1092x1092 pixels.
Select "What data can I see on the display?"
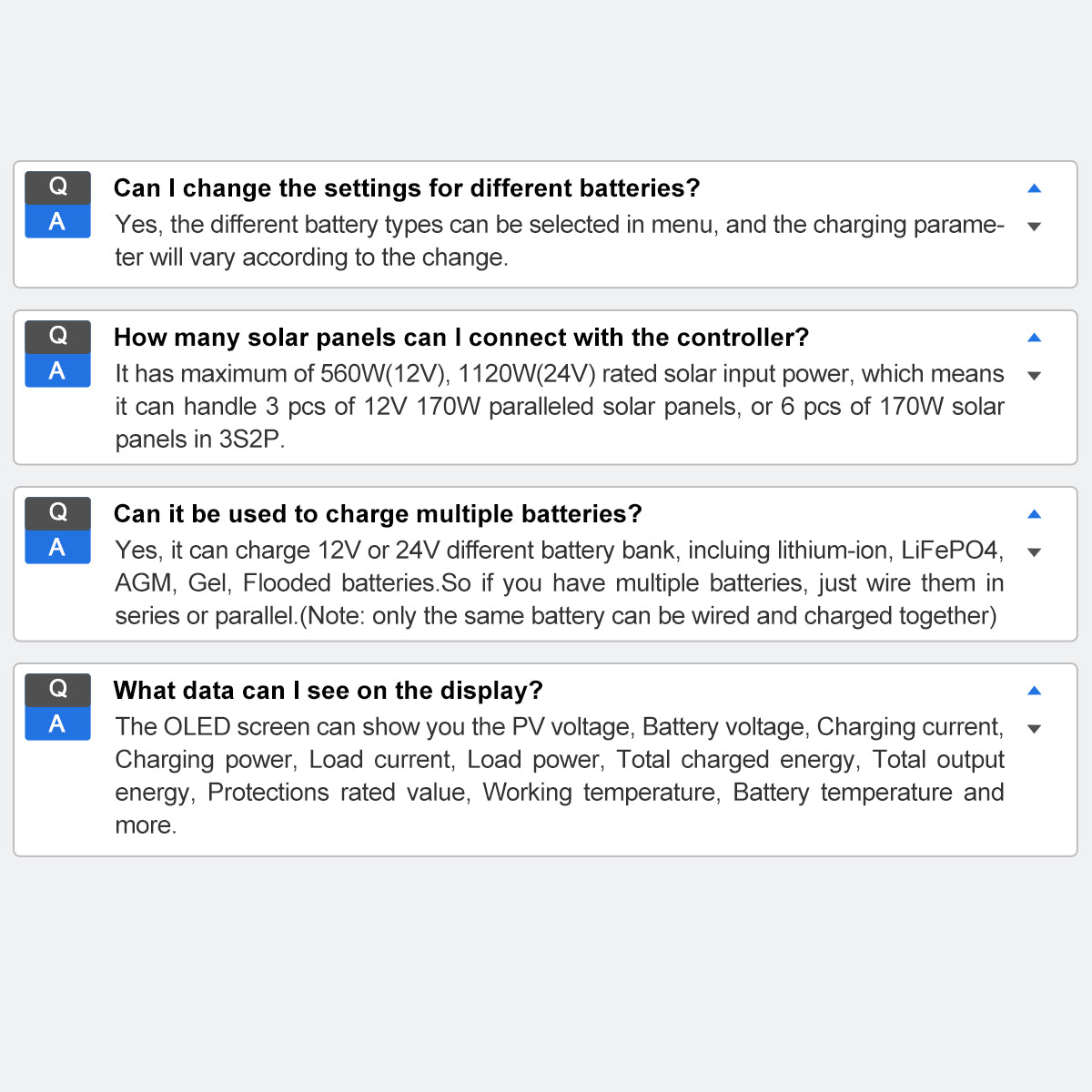(328, 691)
